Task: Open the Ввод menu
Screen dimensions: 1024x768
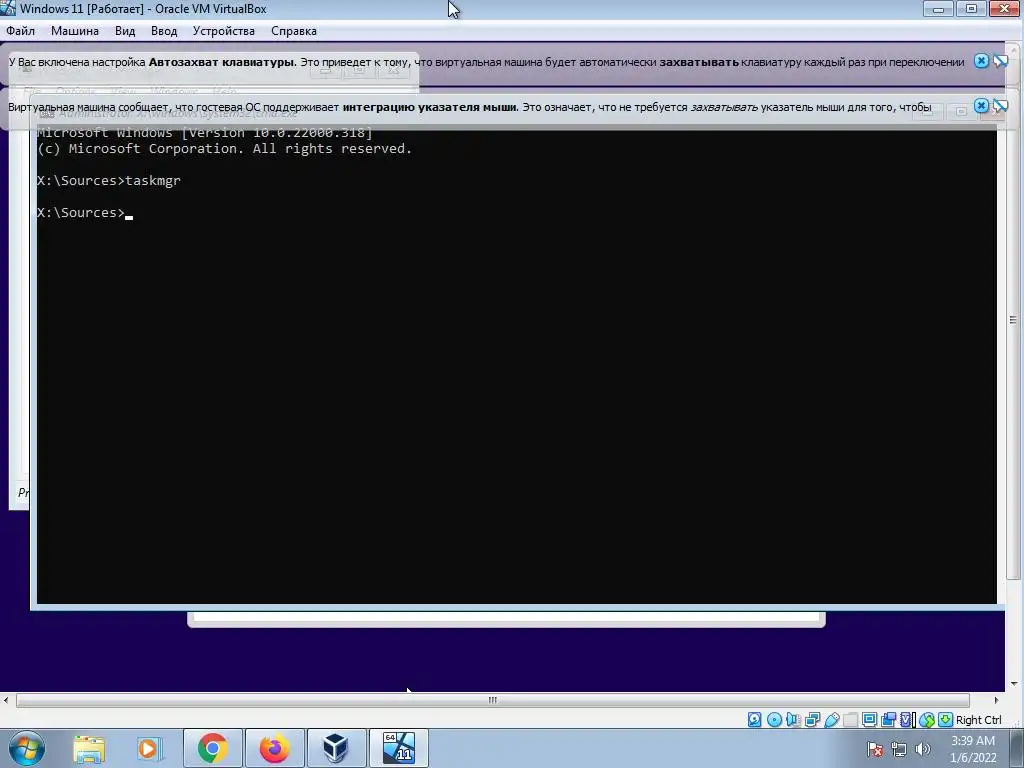Action: [x=164, y=31]
